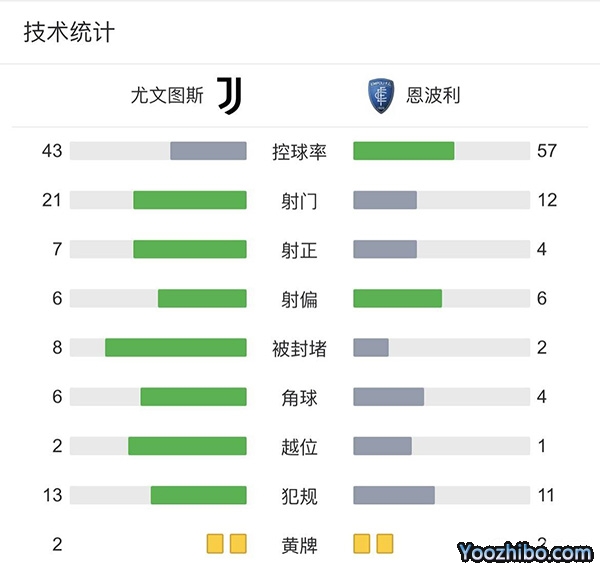Click Empoli's 射正 bar
This screenshot has width=600, height=568.
385,249
